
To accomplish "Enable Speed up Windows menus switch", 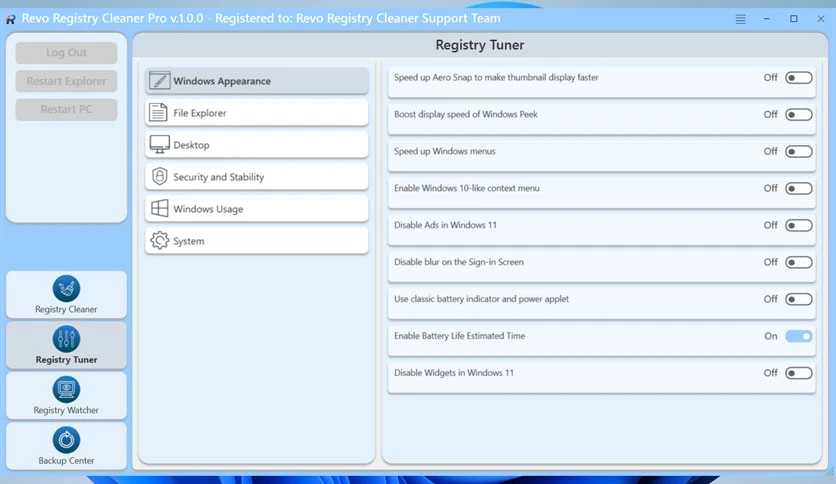I will coord(799,151).
